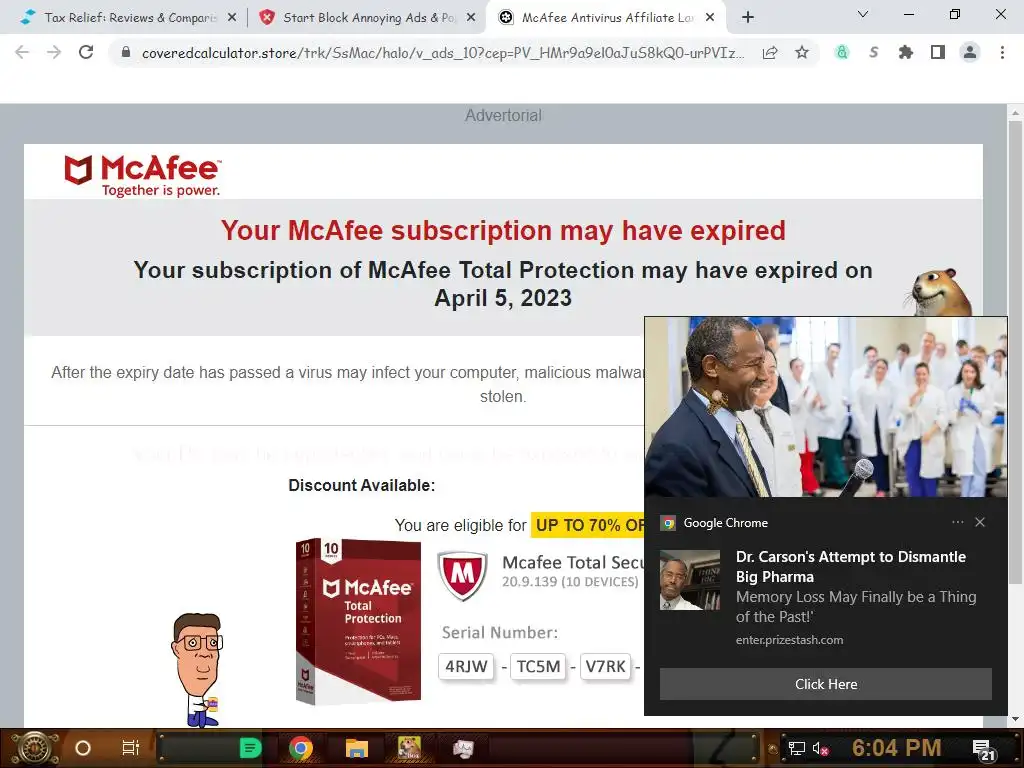1024x768 pixels.
Task: Click the serial segment V7RK
Action: 605,666
